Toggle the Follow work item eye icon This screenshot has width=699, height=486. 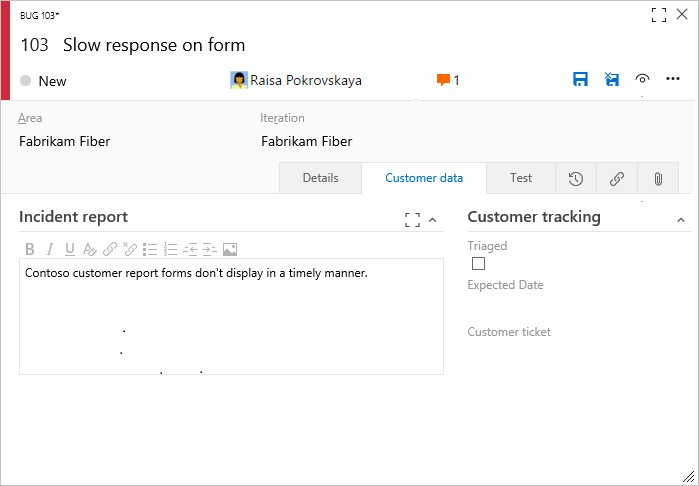pos(642,79)
